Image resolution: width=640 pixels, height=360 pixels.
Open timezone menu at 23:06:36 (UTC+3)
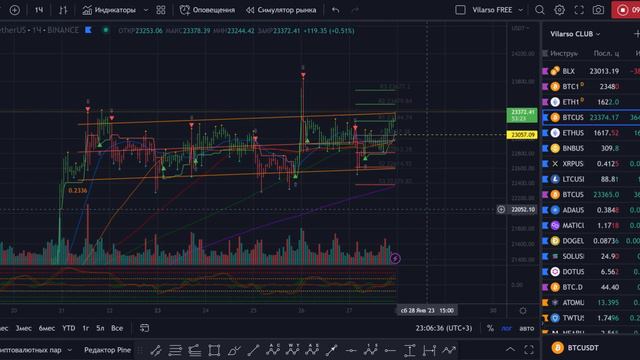click(444, 328)
